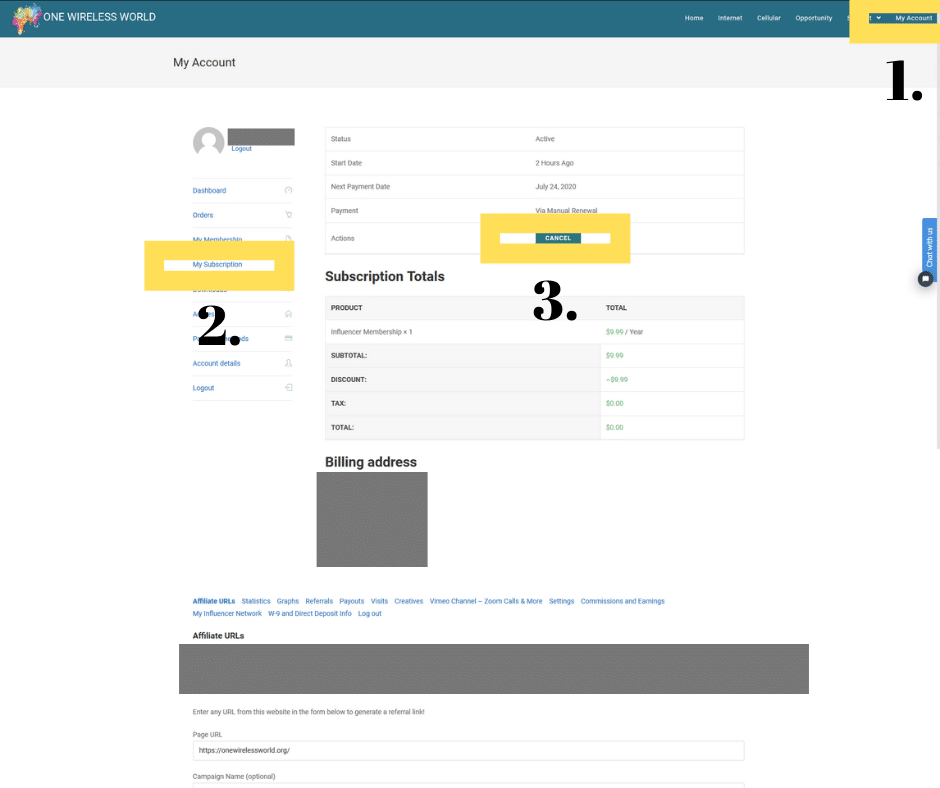
Task: Open the Dashboard gauge icon in sidebar
Action: coord(288,190)
